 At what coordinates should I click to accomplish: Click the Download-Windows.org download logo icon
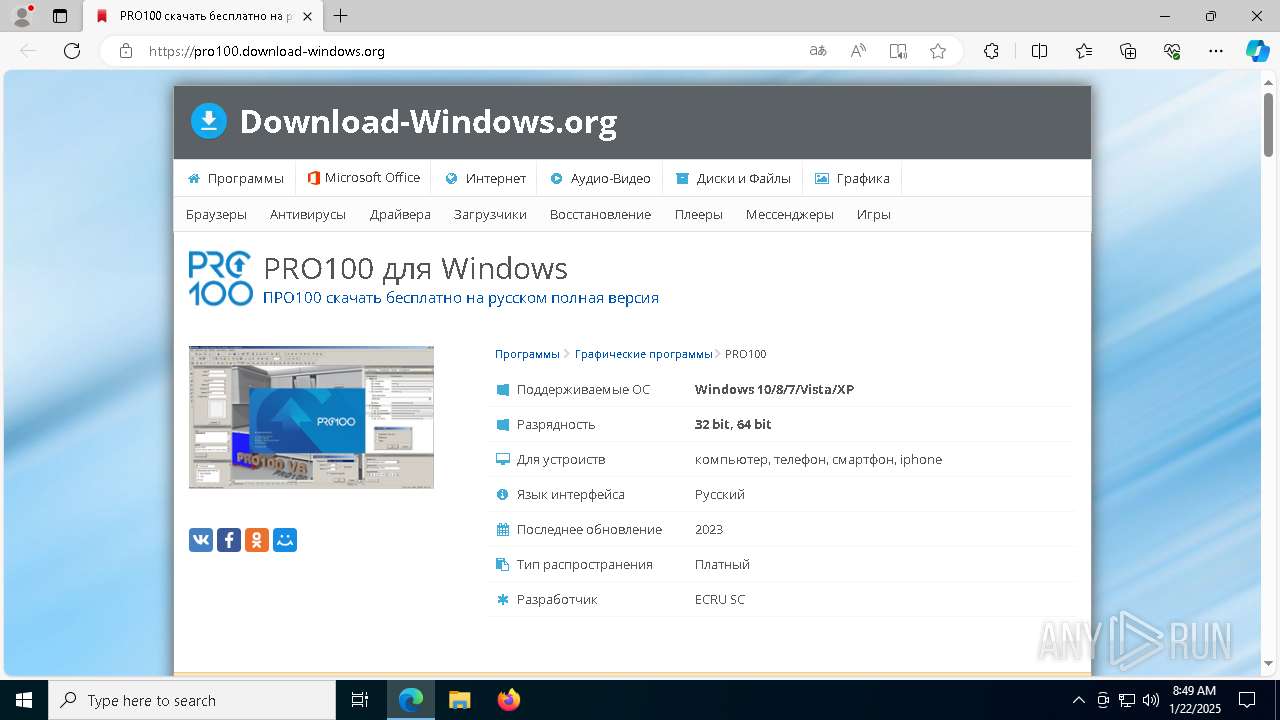209,121
